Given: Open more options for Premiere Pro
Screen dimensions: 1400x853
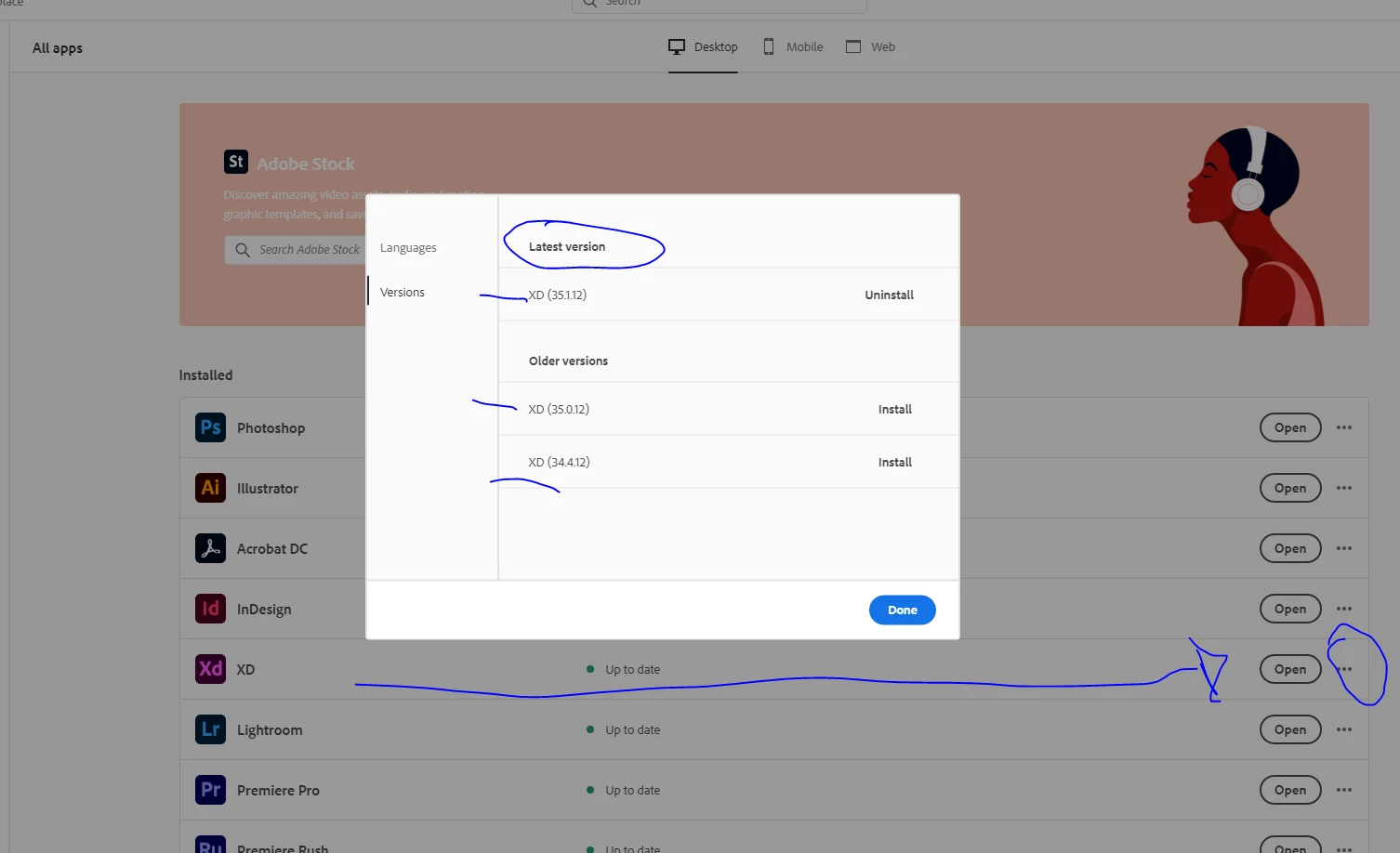Looking at the screenshot, I should click(x=1344, y=790).
